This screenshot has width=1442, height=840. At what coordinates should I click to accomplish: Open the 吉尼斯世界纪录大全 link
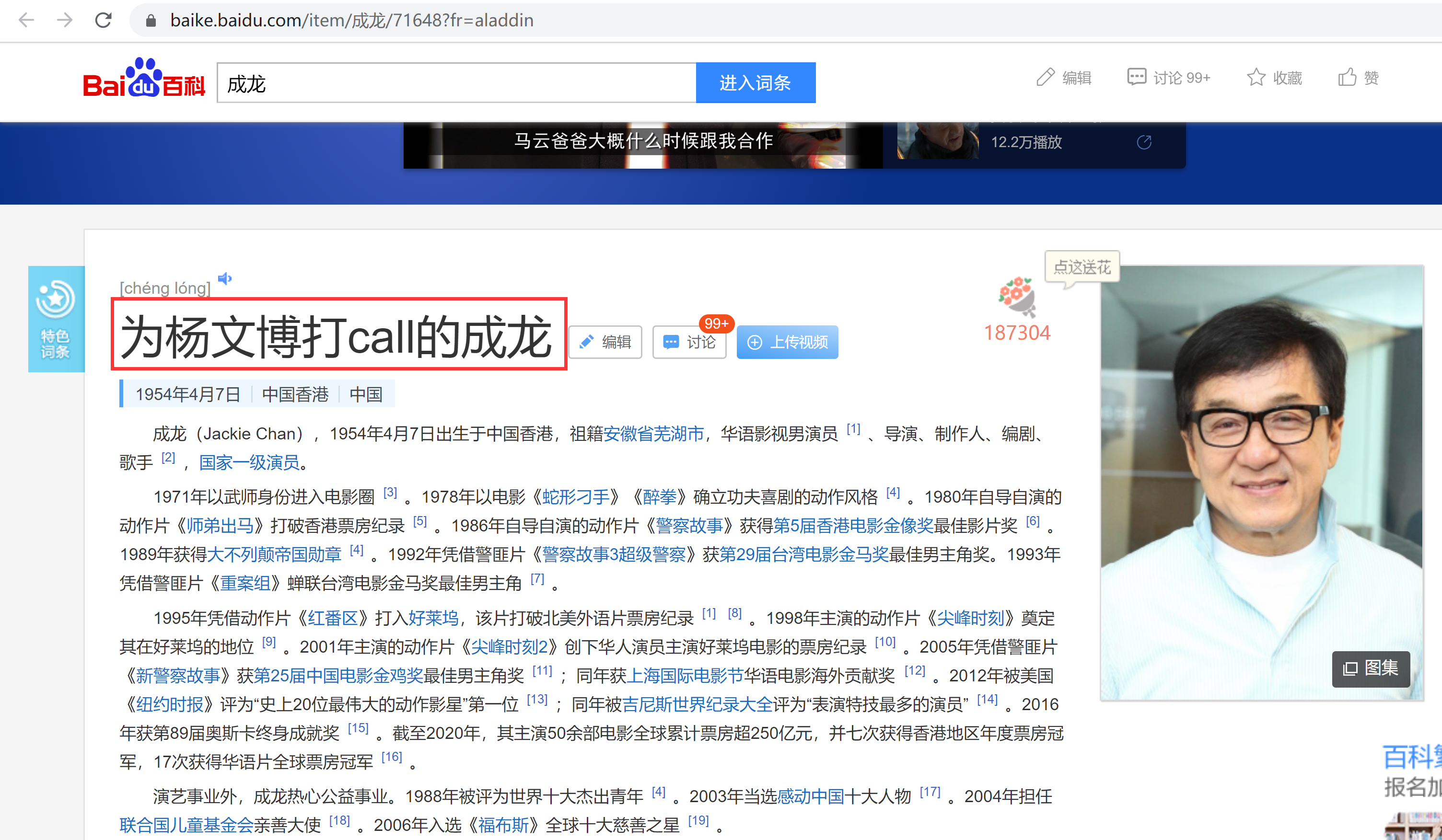[698, 704]
